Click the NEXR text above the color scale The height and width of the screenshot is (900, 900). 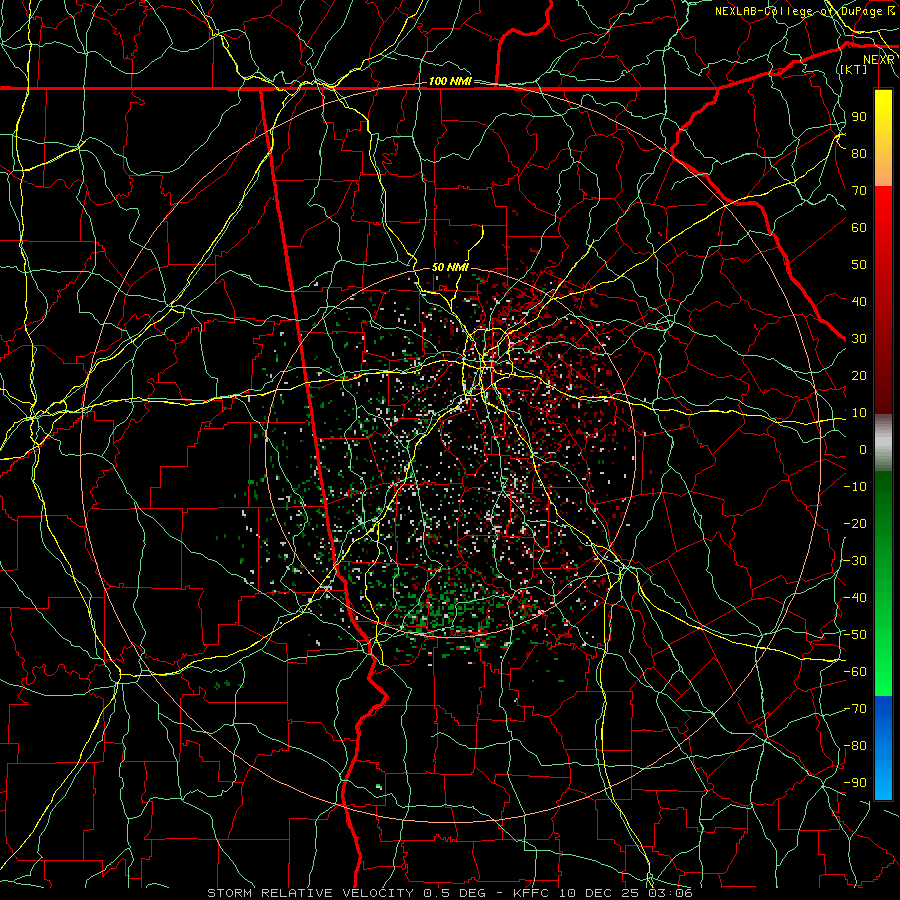point(878,59)
